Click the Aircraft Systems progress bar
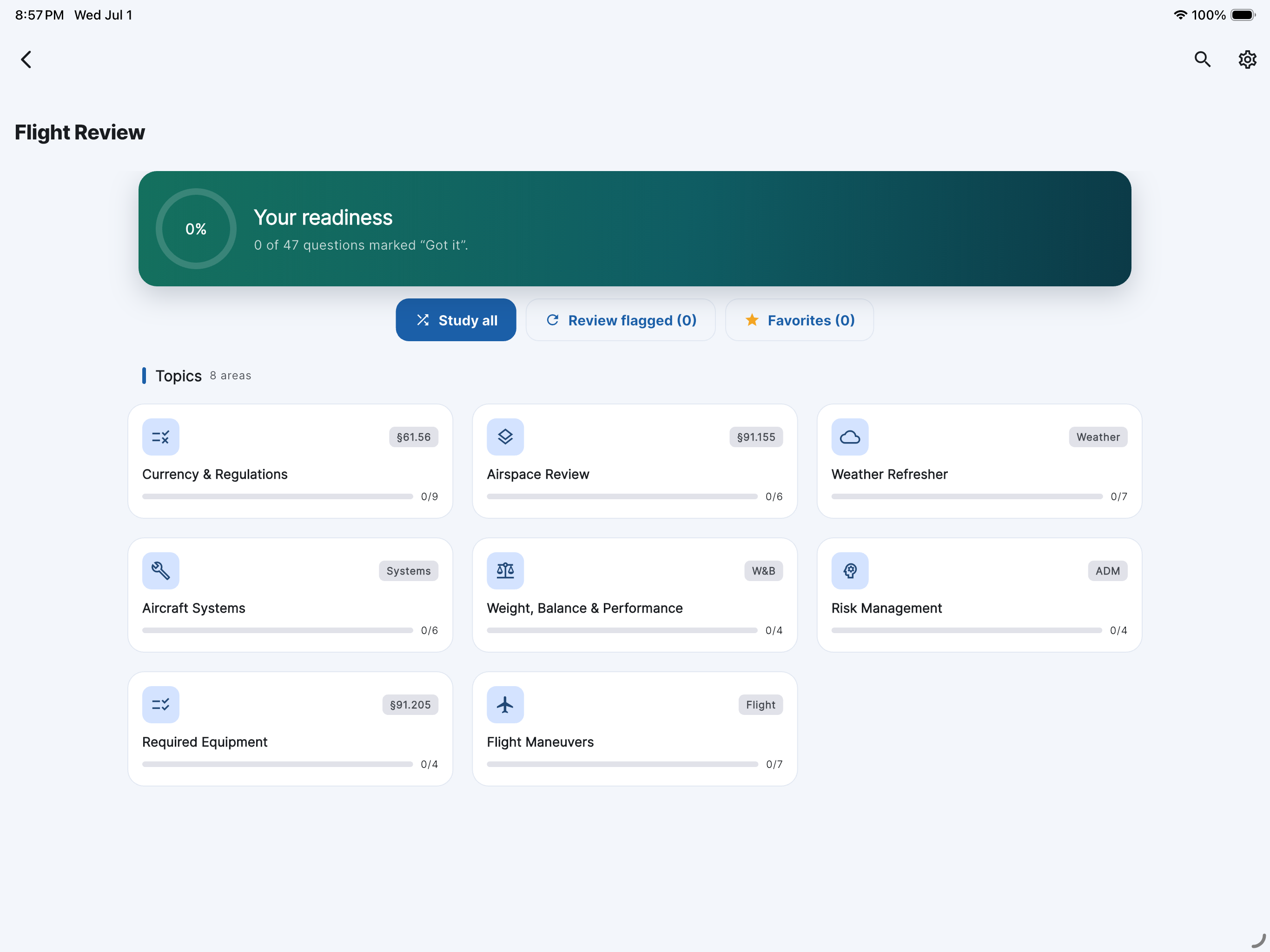The width and height of the screenshot is (1270, 952). [278, 630]
